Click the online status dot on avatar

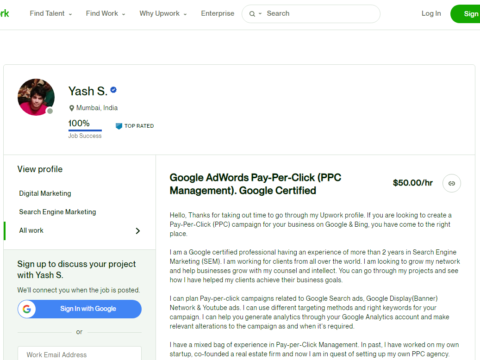click(x=50, y=111)
